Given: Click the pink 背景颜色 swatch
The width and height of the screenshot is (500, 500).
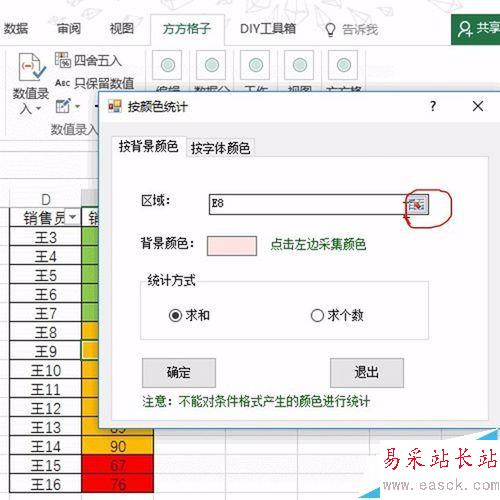Looking at the screenshot, I should click(x=232, y=246).
